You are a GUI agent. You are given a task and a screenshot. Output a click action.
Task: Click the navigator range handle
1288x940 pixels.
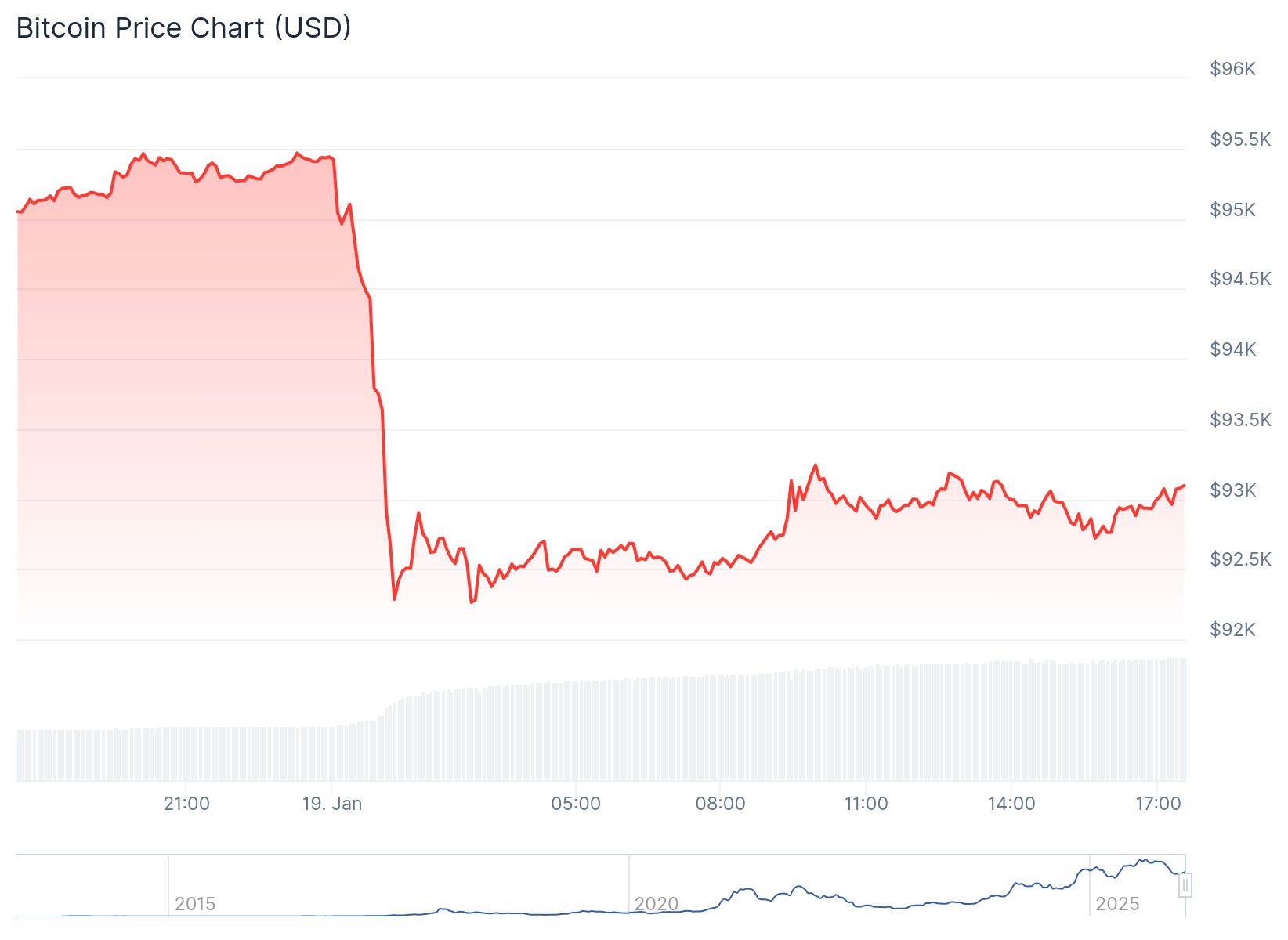[x=1185, y=885]
